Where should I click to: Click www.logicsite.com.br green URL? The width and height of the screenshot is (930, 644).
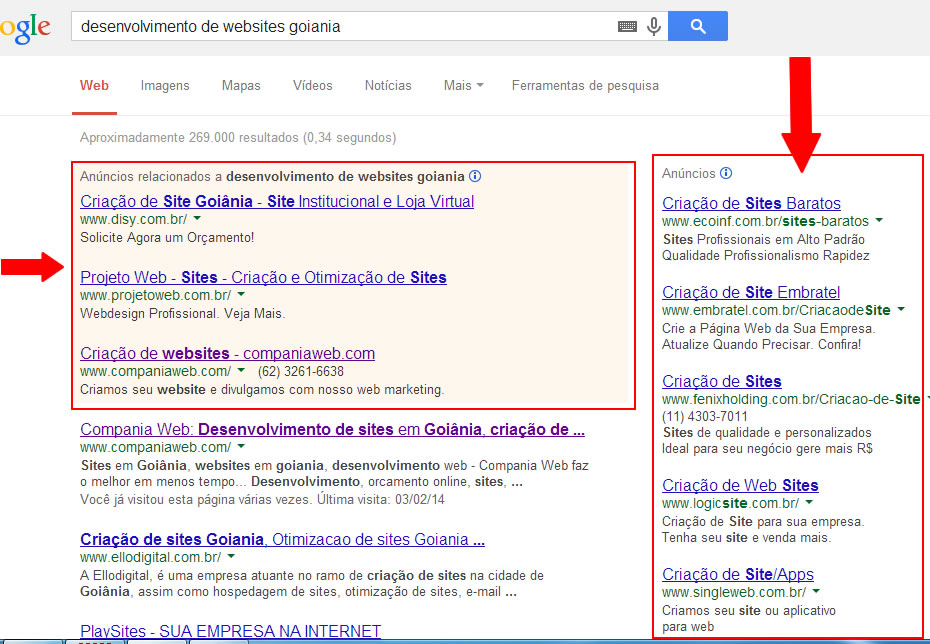pyautogui.click(x=730, y=503)
